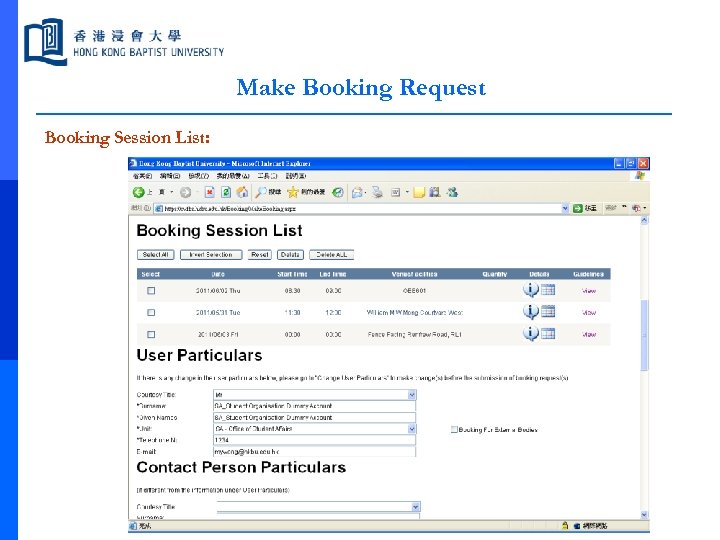Open calendar icon for OEE601 row
Viewport: 720px width, 540px height.
pyautogui.click(x=548, y=290)
